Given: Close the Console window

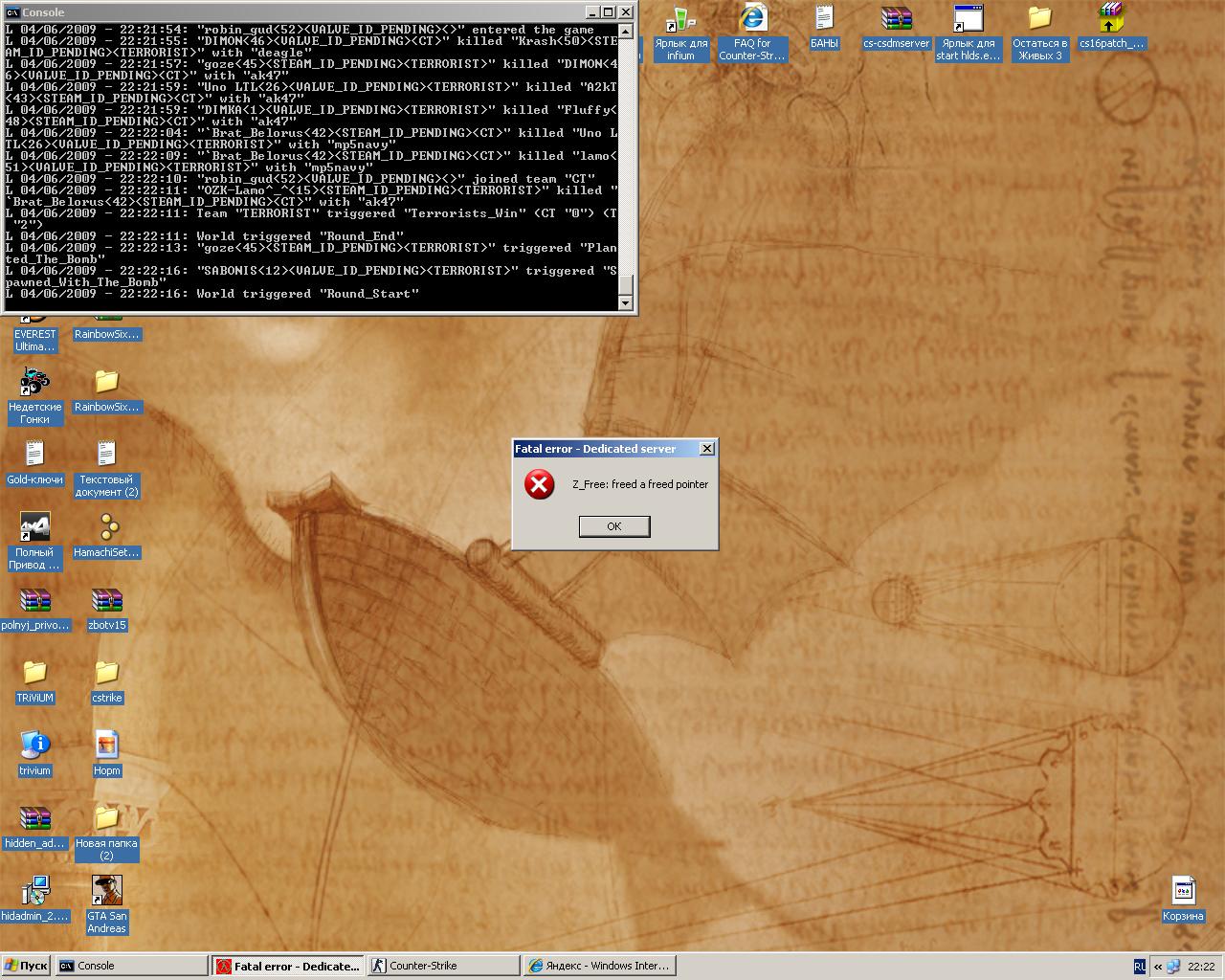Looking at the screenshot, I should pyautogui.click(x=626, y=12).
